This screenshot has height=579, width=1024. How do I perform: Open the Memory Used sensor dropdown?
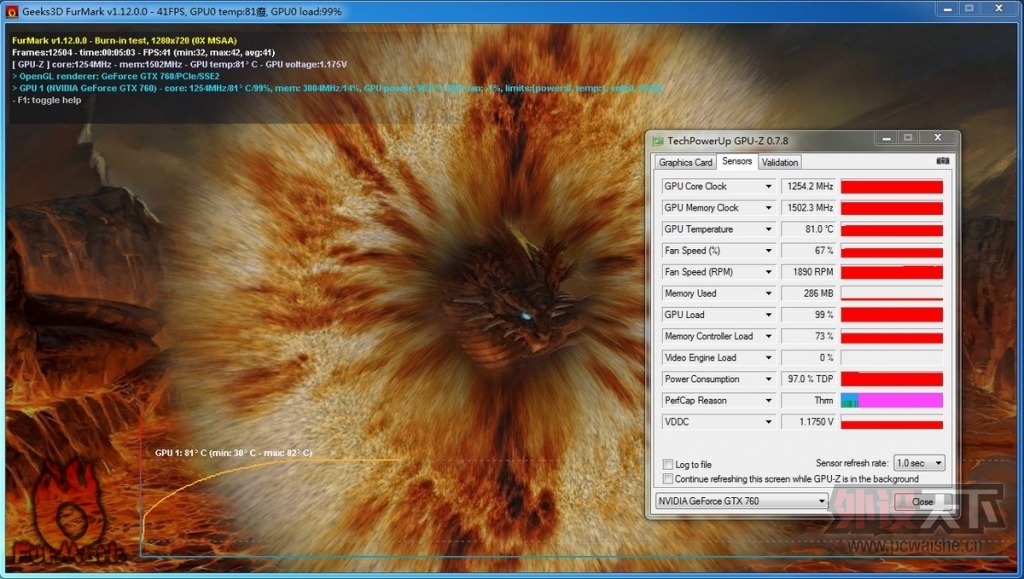click(x=768, y=294)
